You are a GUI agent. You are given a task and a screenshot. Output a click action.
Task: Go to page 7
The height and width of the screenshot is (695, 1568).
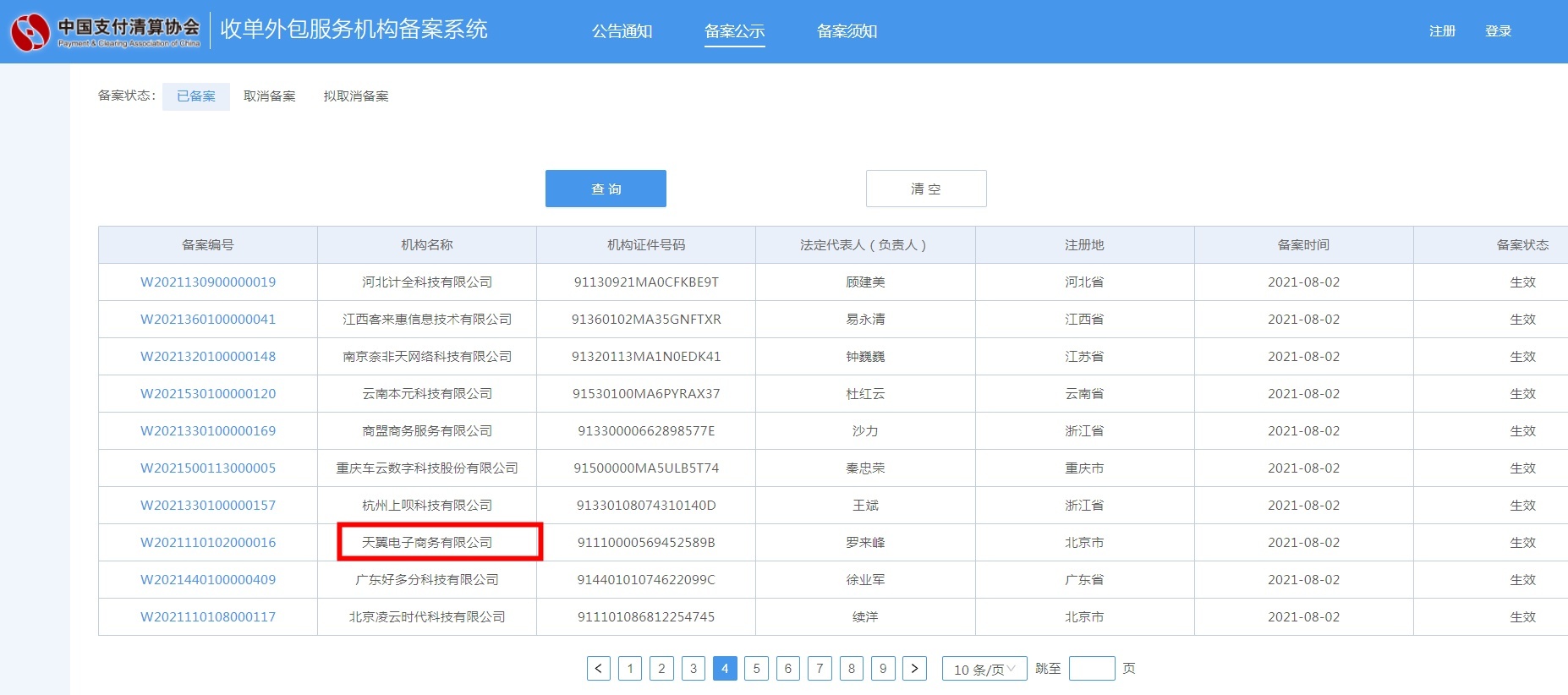[x=820, y=669]
